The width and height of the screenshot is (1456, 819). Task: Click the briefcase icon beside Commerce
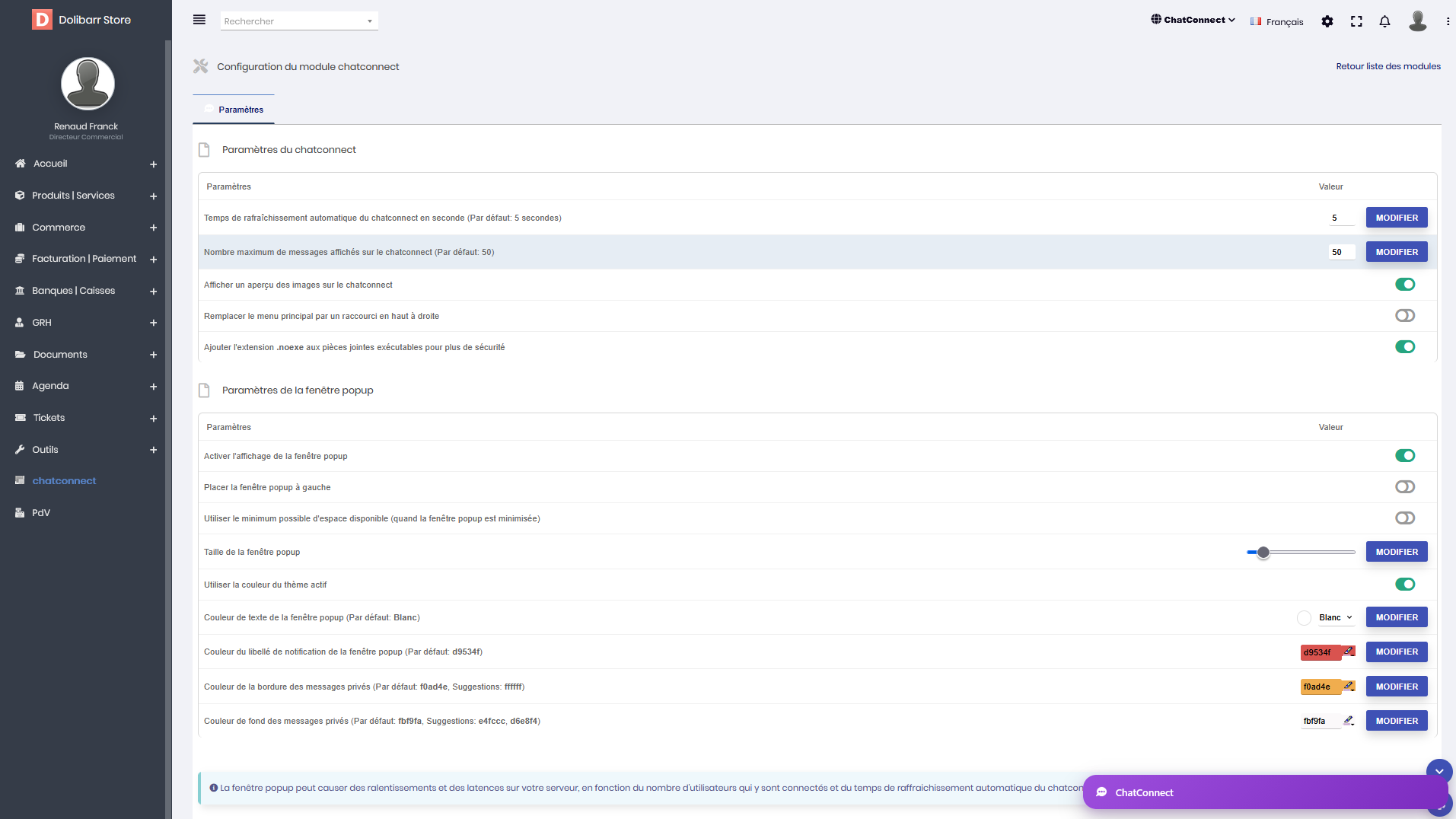[20, 228]
